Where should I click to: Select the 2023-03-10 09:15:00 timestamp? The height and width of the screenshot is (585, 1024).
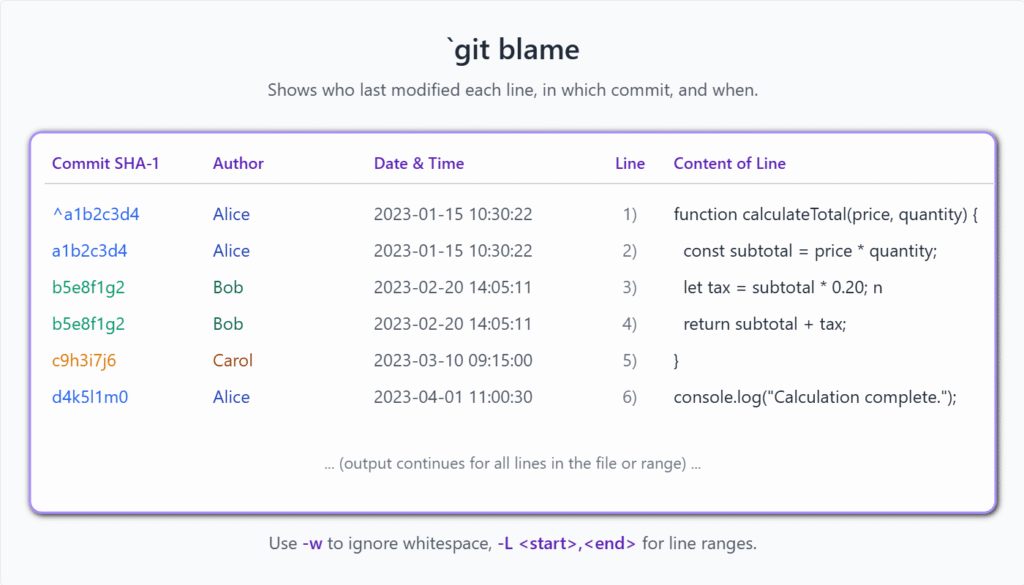[453, 360]
